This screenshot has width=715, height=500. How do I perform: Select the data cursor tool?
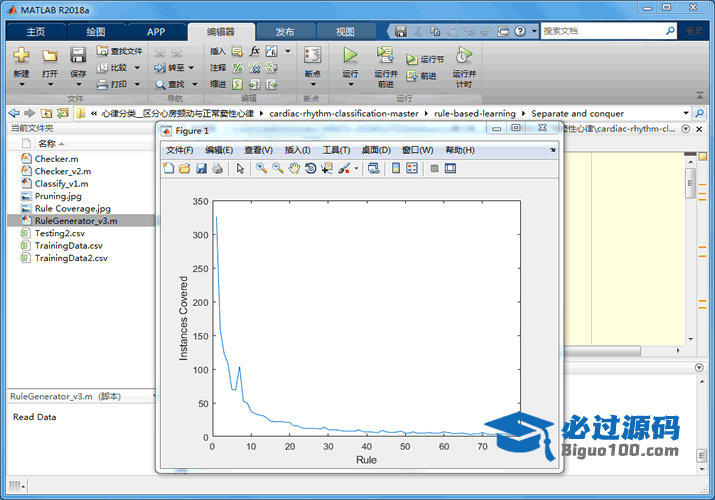point(327,168)
